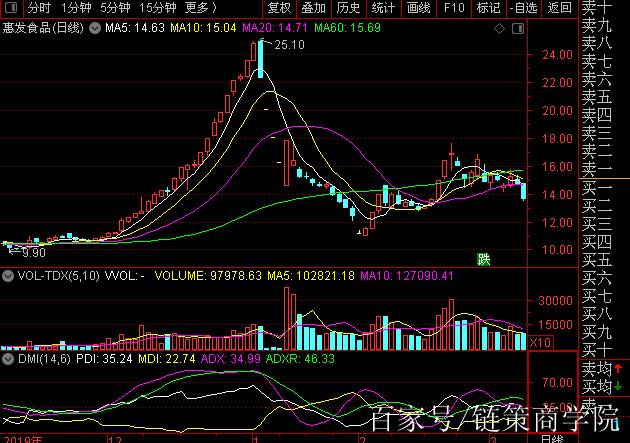Screen dimensions: 630x443
Task: Click the green 跌 marker on chart
Action: [x=484, y=260]
